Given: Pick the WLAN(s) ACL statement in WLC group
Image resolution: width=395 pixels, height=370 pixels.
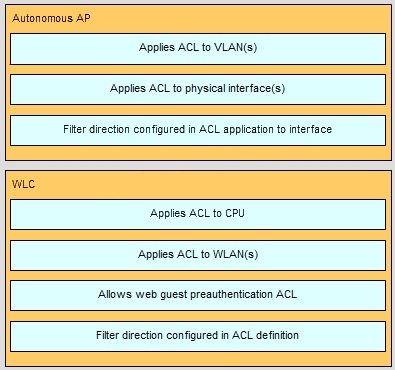Looking at the screenshot, I should [x=198, y=255].
